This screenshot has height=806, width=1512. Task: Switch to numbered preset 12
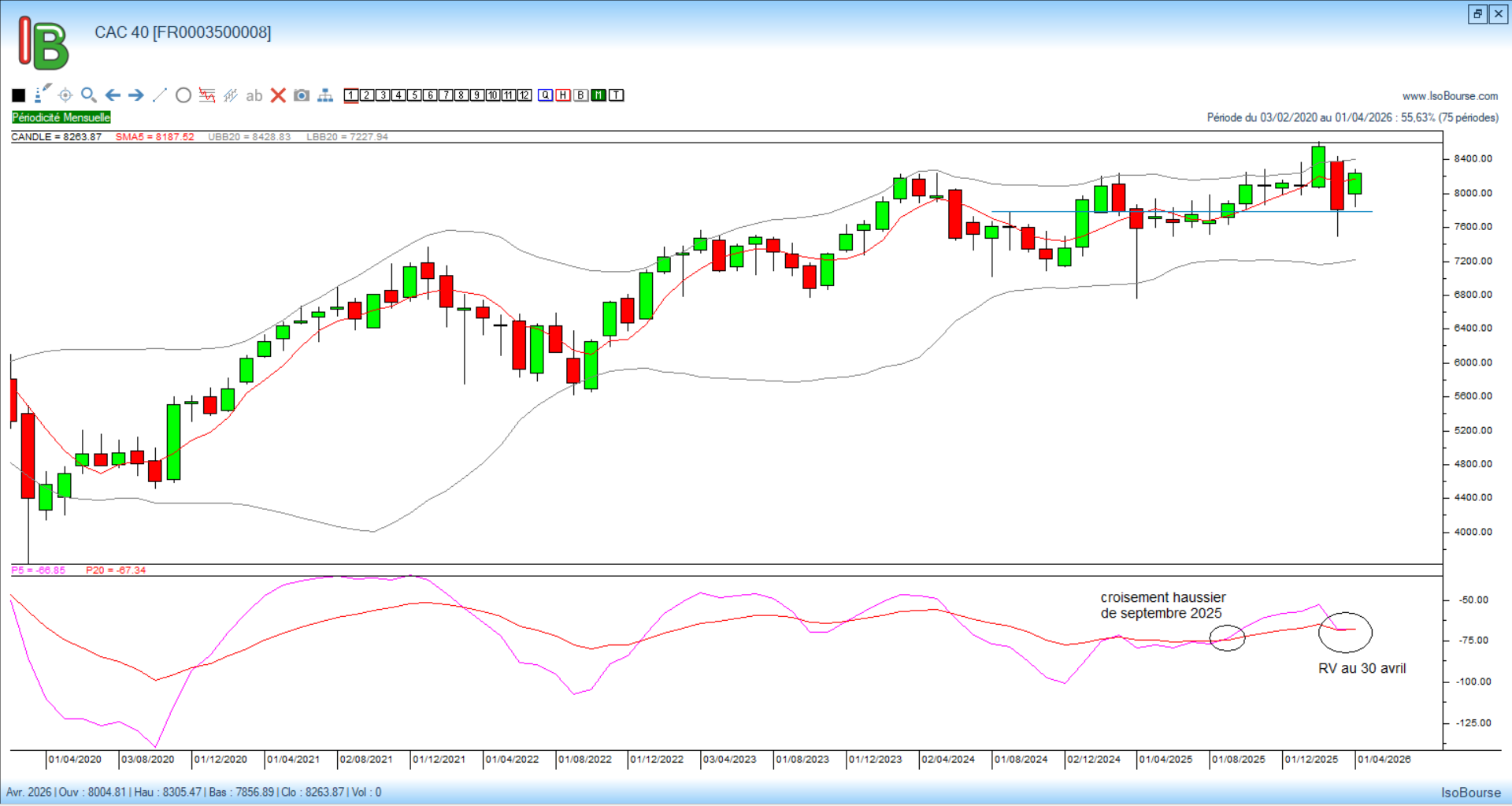pos(524,95)
